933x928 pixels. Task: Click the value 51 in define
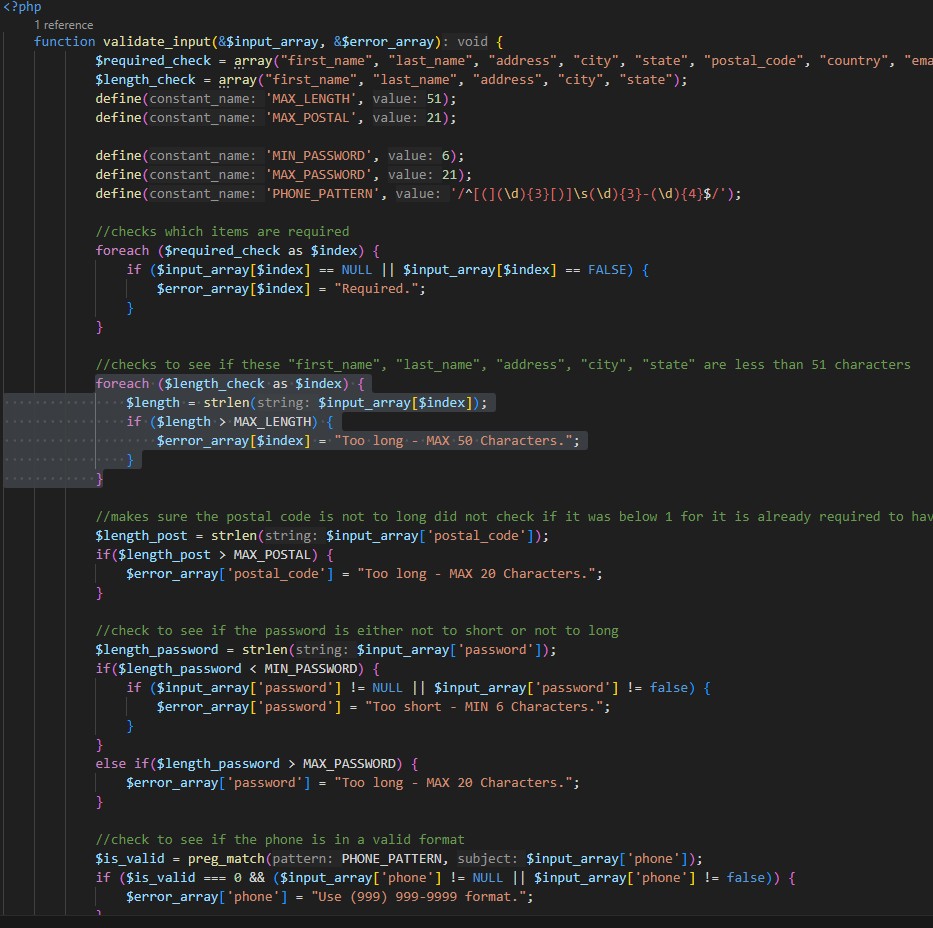click(434, 99)
